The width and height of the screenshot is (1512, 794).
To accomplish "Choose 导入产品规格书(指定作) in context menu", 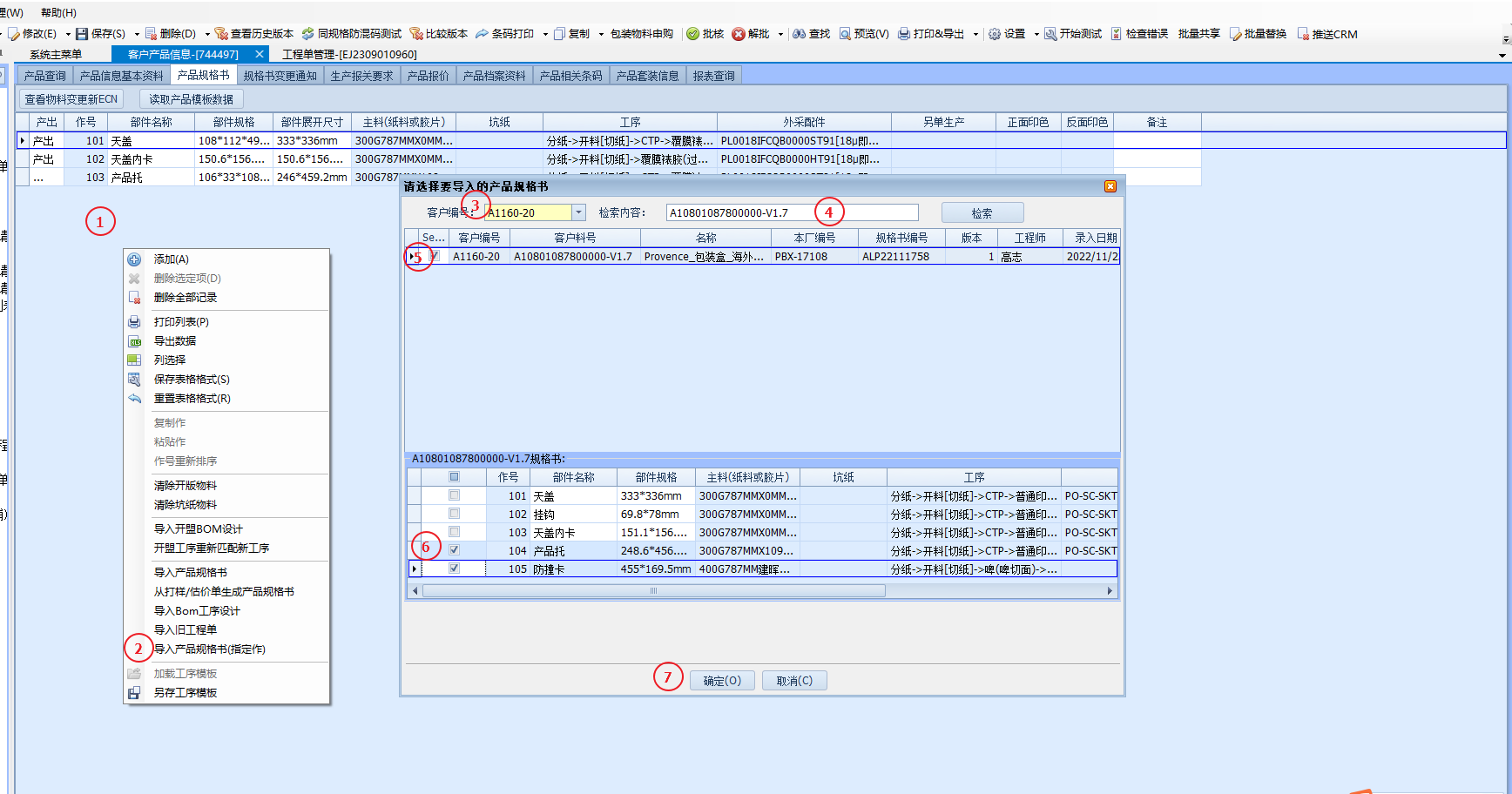I will 210,649.
